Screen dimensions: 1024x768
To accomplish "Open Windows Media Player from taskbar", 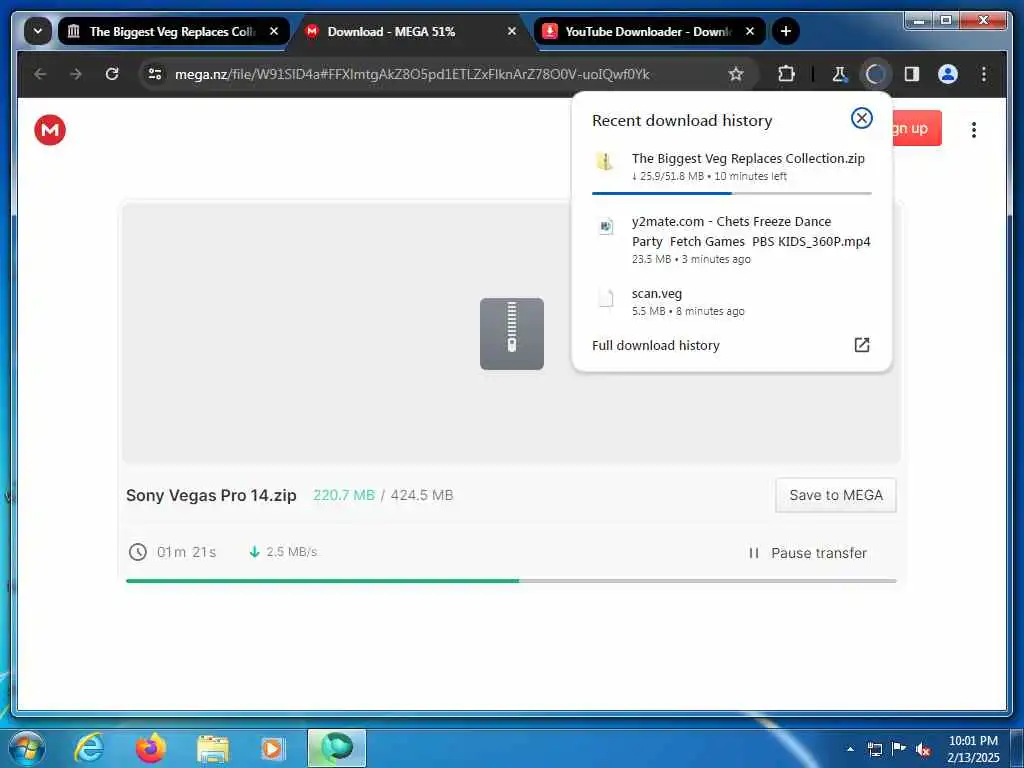I will tap(272, 748).
